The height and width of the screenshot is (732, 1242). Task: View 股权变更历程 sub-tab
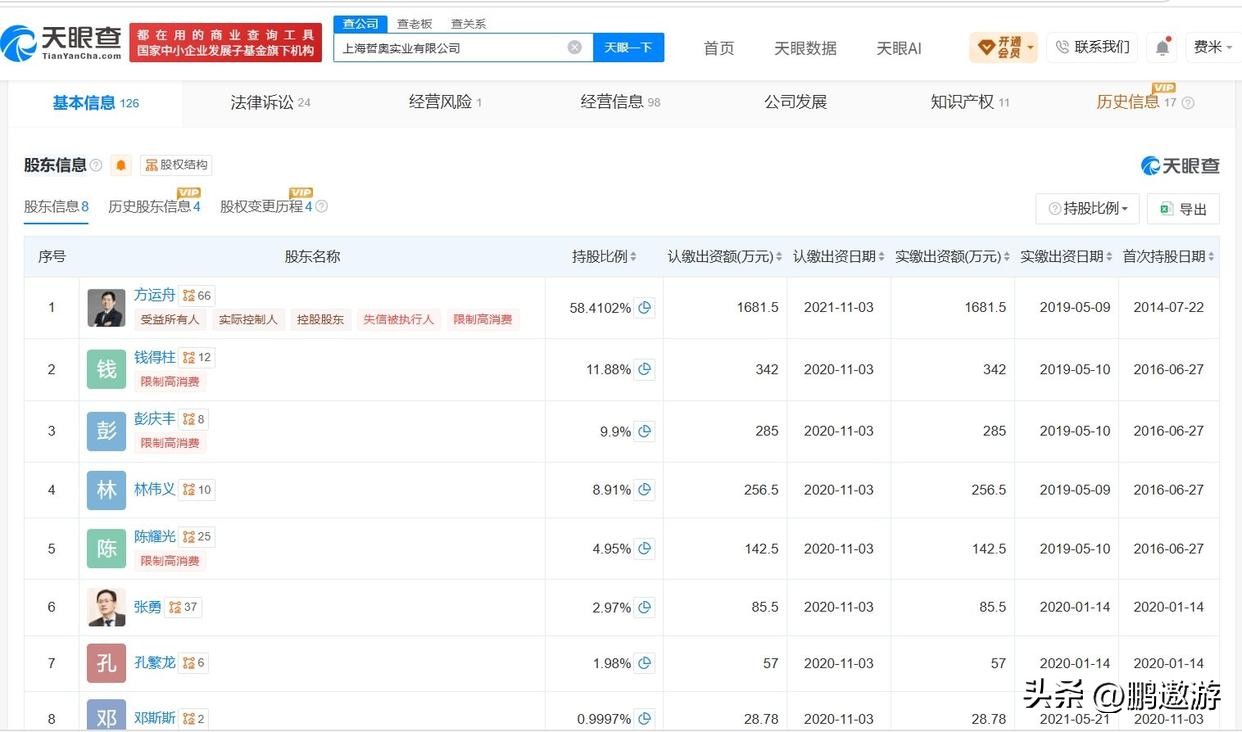click(x=266, y=206)
